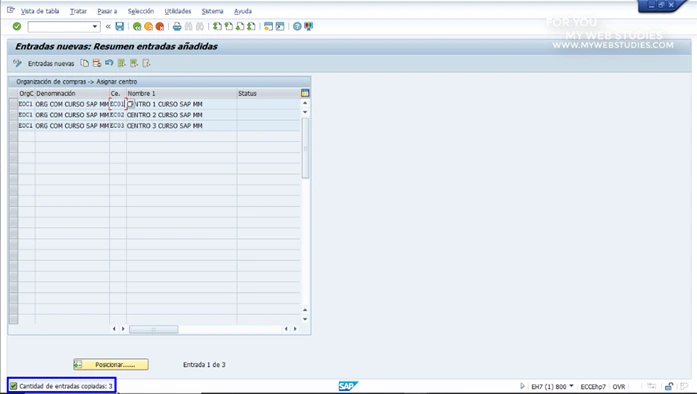
Task: Click the Status column header
Action: tap(268, 93)
